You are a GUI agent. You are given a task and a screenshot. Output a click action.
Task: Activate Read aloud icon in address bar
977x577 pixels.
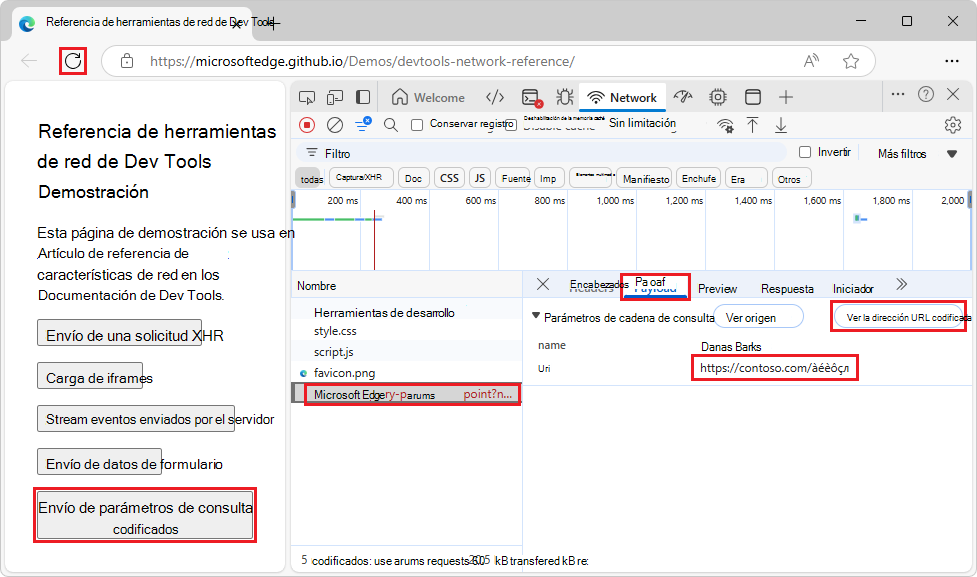tap(811, 61)
